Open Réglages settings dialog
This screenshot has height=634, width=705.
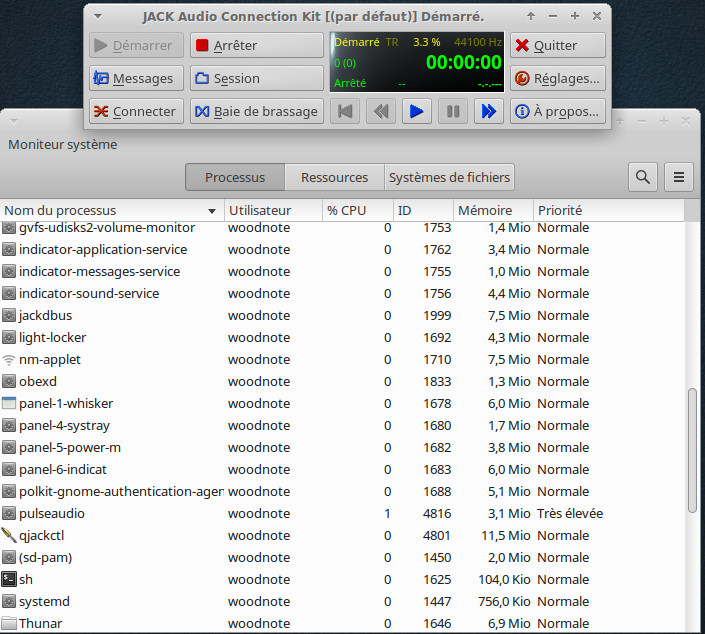point(557,78)
